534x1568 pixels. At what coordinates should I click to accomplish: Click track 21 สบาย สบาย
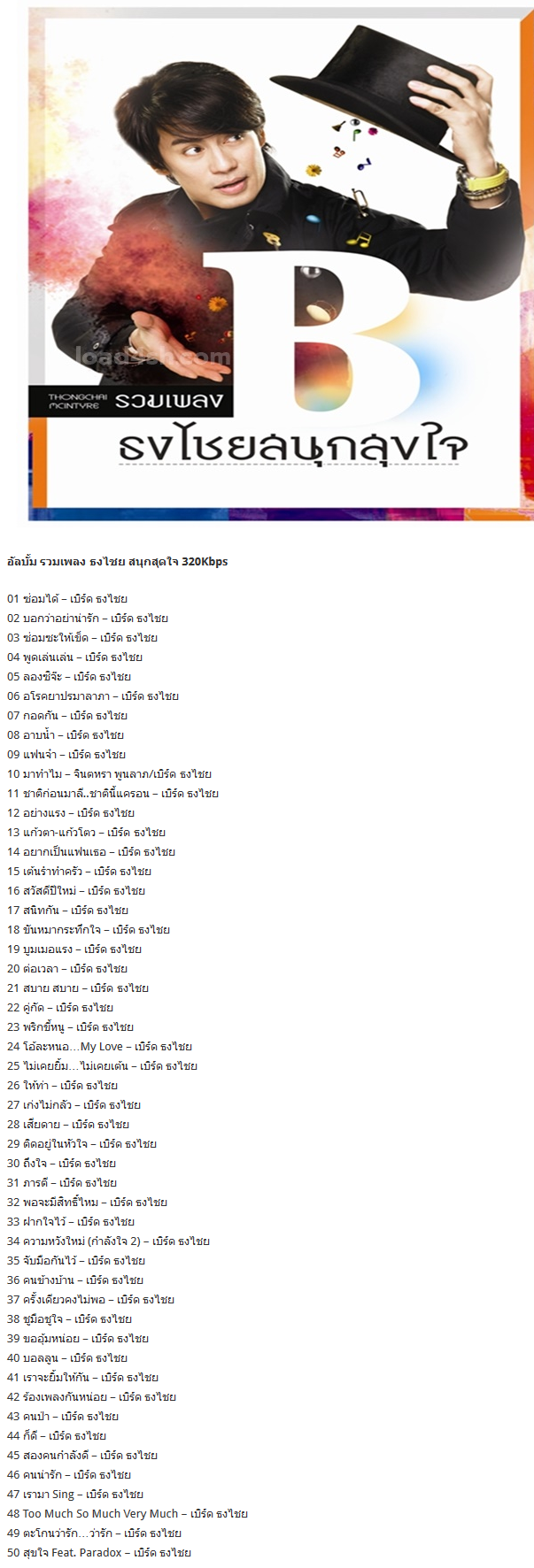tap(78, 988)
